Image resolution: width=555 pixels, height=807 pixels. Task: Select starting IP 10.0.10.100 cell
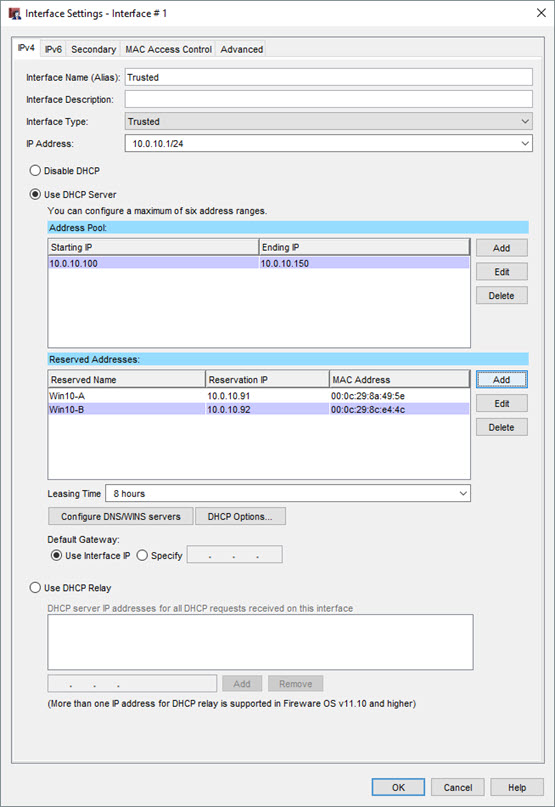click(x=153, y=263)
